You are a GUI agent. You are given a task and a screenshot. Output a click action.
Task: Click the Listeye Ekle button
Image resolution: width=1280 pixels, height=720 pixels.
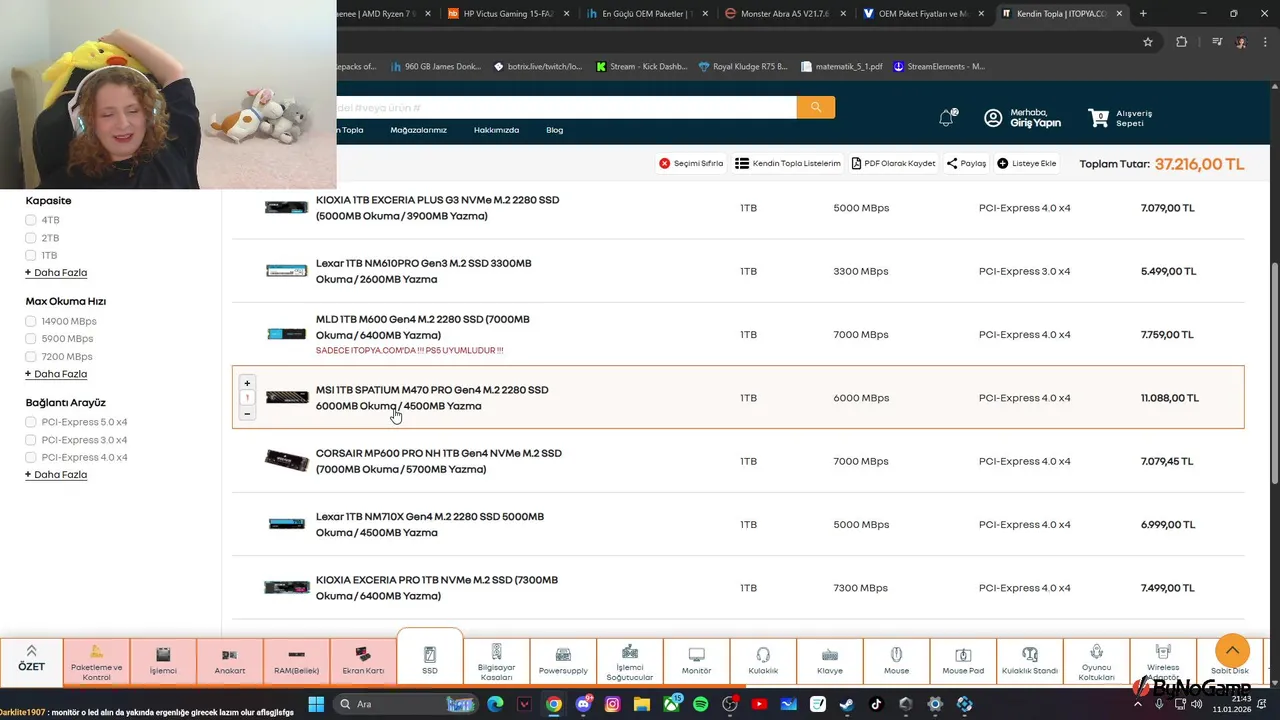1027,163
